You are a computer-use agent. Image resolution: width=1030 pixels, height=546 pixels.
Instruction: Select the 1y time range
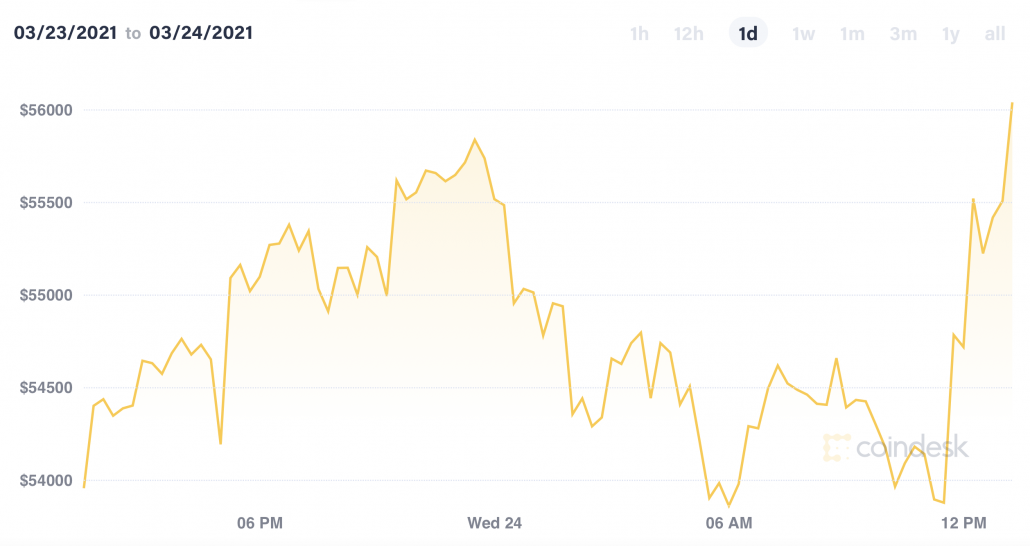click(x=950, y=34)
